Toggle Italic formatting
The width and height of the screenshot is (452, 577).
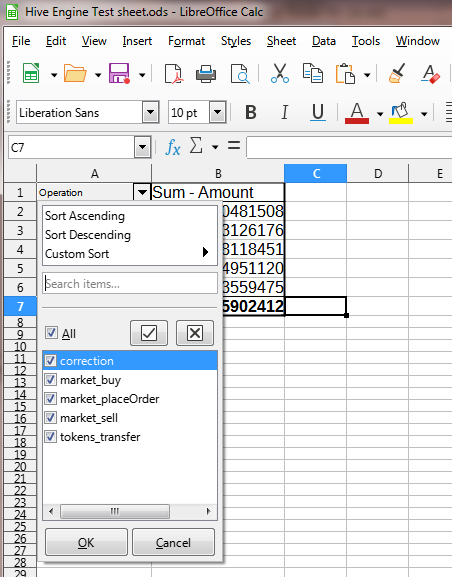tap(284, 112)
